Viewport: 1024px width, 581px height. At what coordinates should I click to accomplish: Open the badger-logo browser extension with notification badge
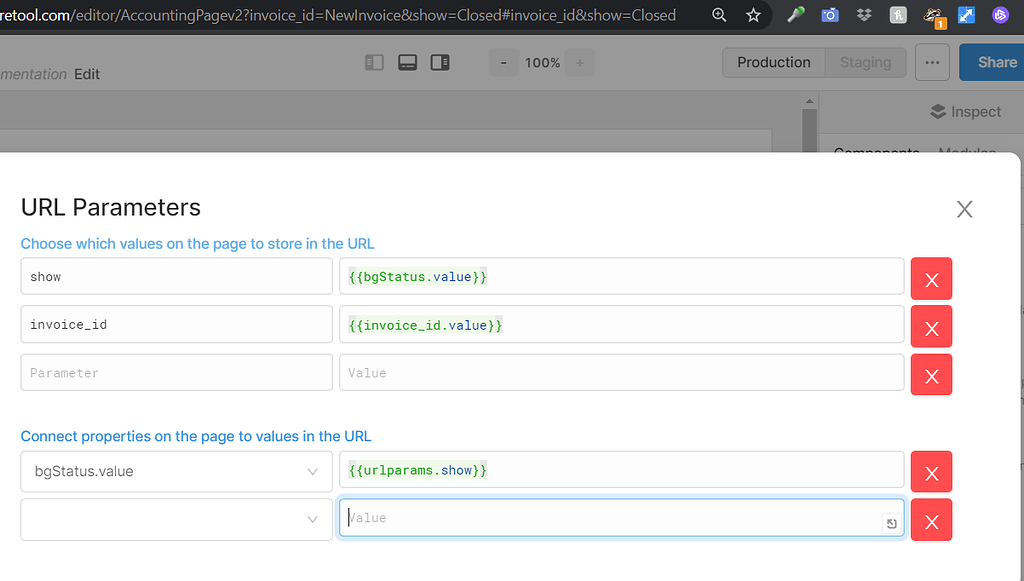click(x=933, y=15)
